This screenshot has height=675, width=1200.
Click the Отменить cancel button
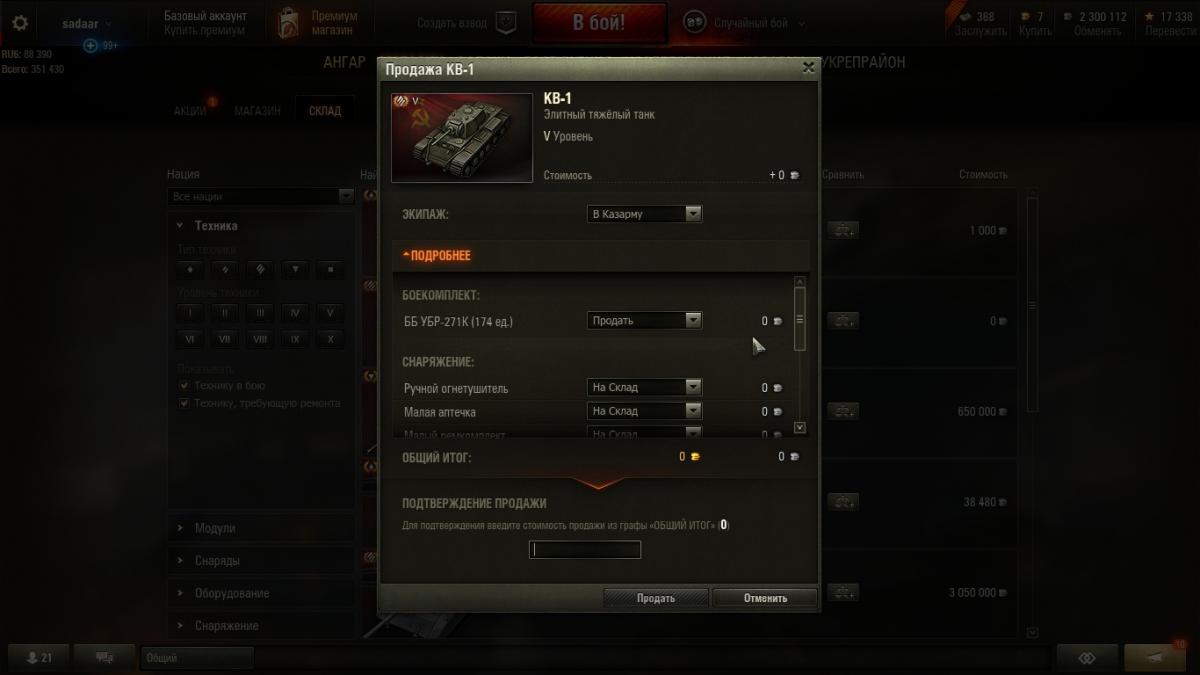[x=765, y=598]
